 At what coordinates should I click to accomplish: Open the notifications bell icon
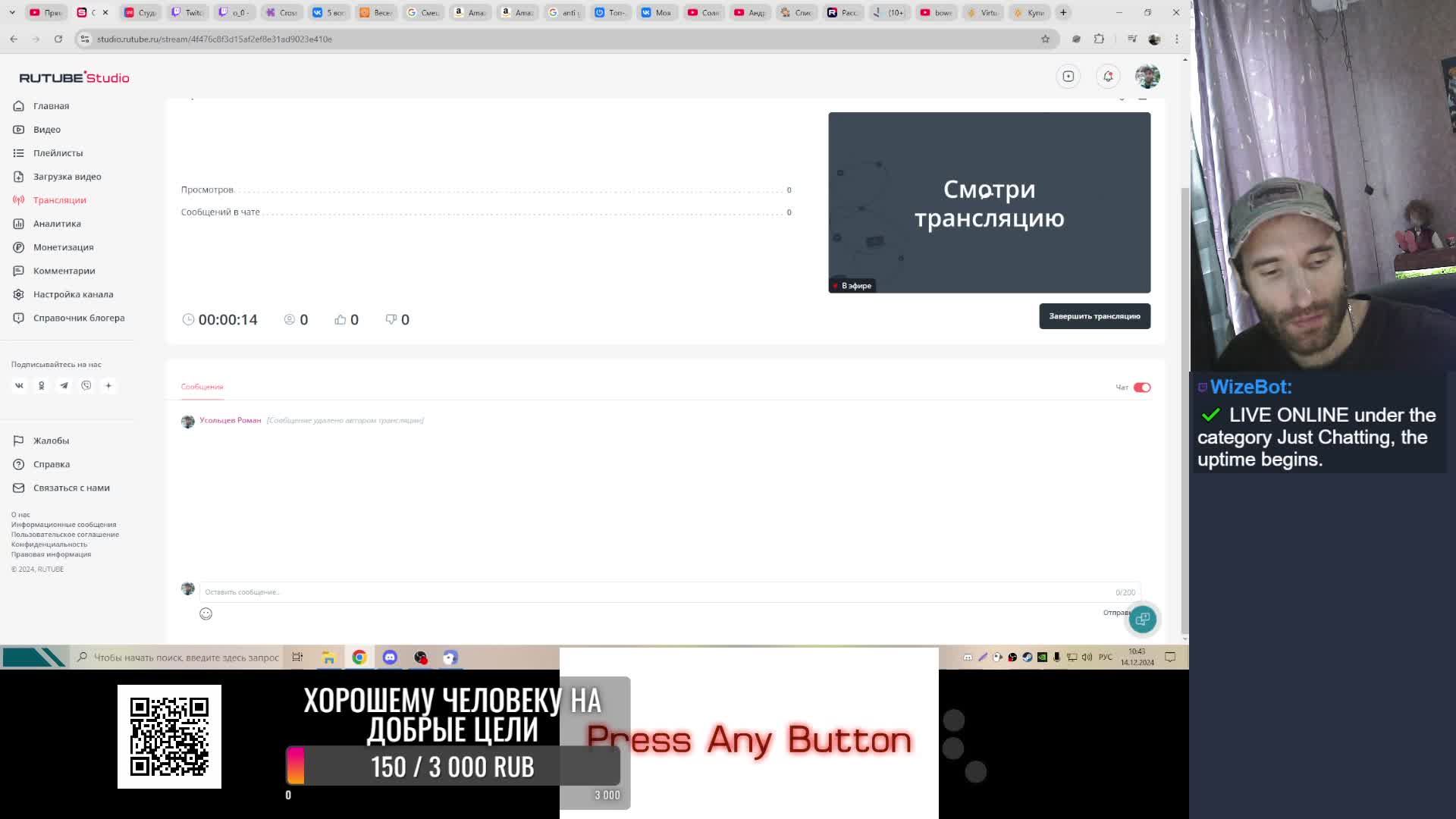pos(1108,76)
